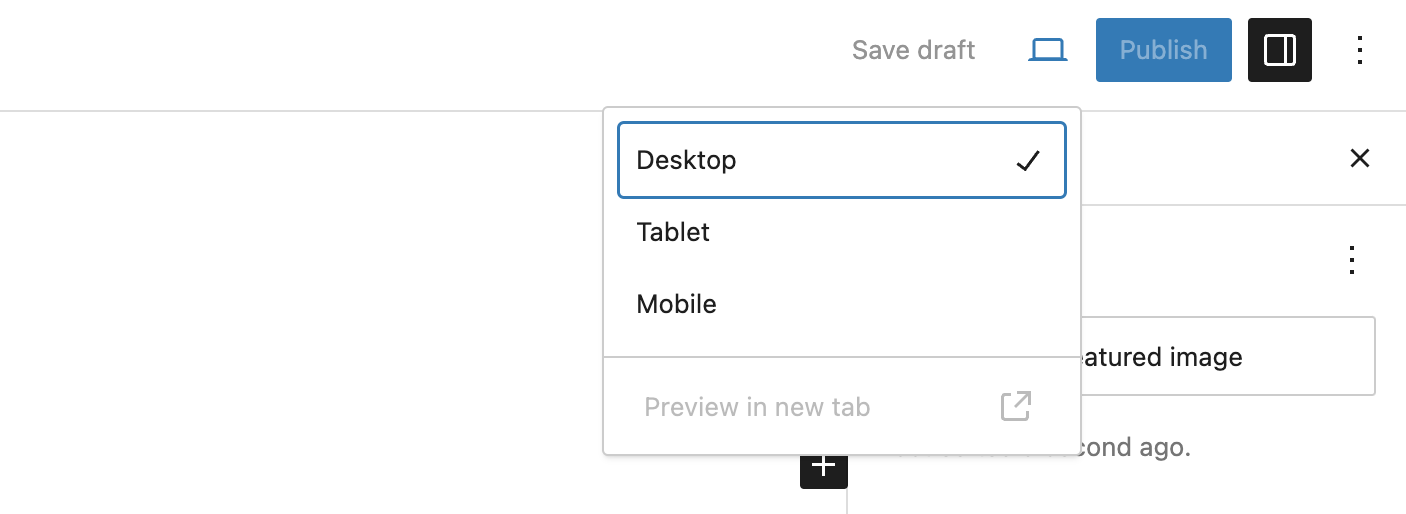Click the word Mobile in the dropdown
The height and width of the screenshot is (514, 1406).
point(676,304)
